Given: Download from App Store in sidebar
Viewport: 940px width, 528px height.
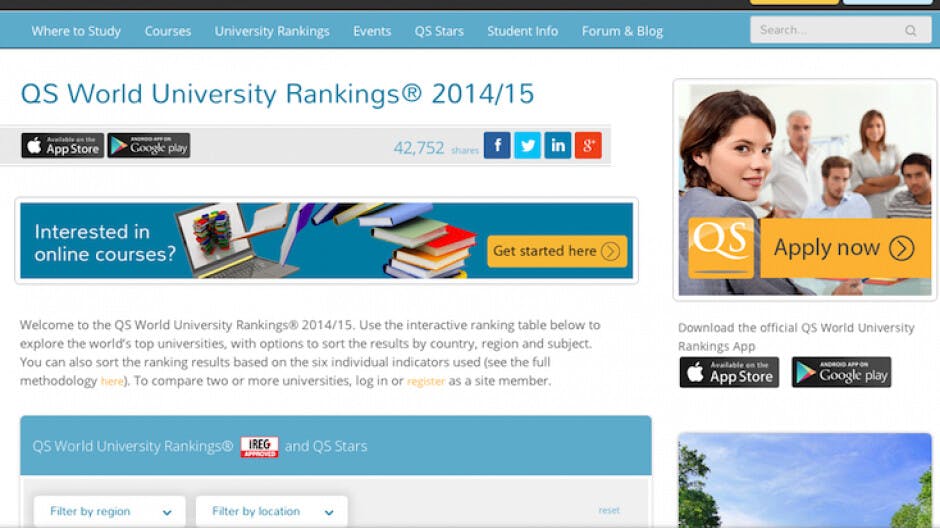Looking at the screenshot, I should tap(729, 372).
